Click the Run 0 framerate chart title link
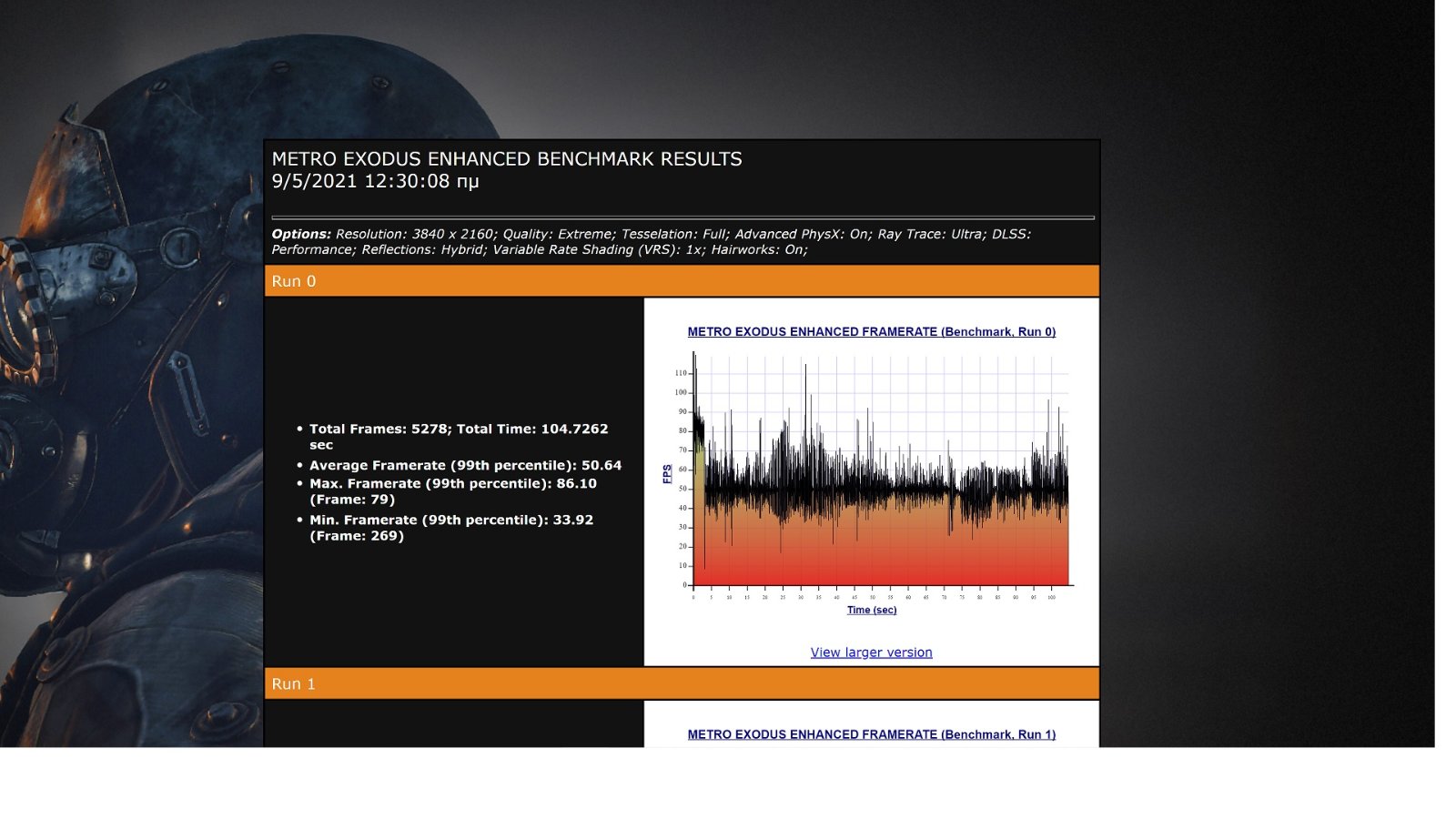This screenshot has width=1456, height=819. coord(871,332)
